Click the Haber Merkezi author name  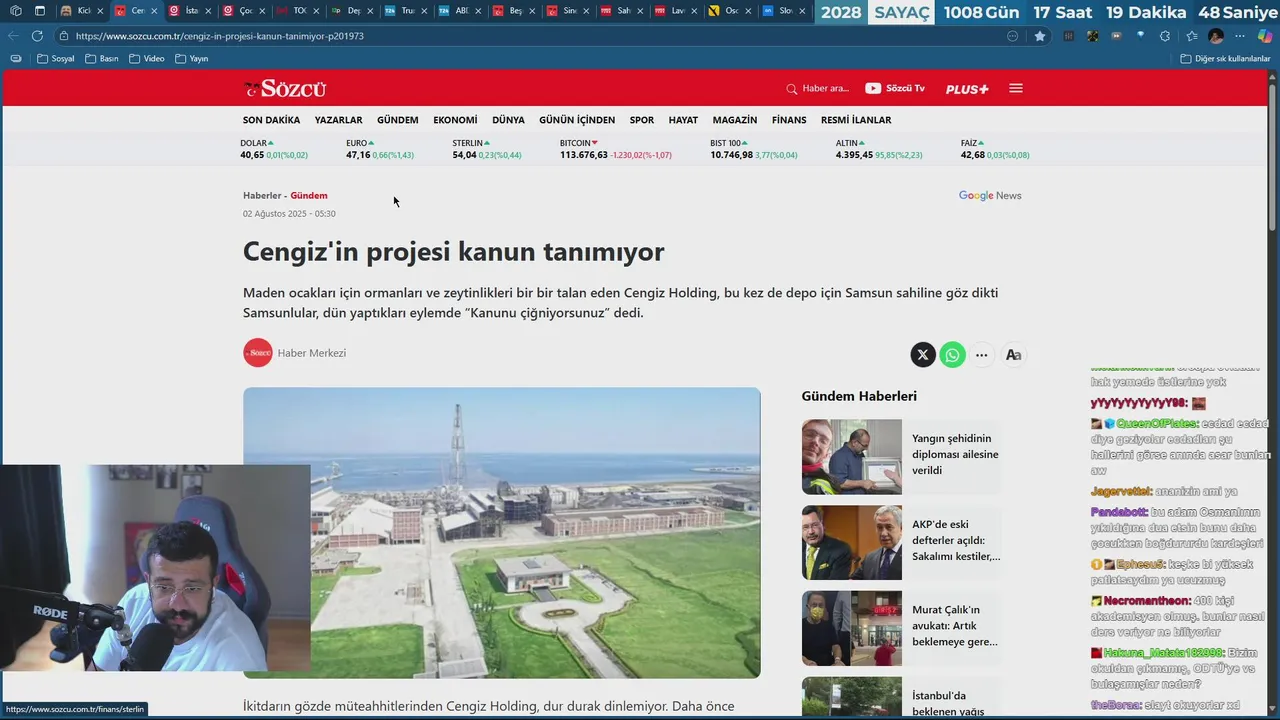(311, 353)
